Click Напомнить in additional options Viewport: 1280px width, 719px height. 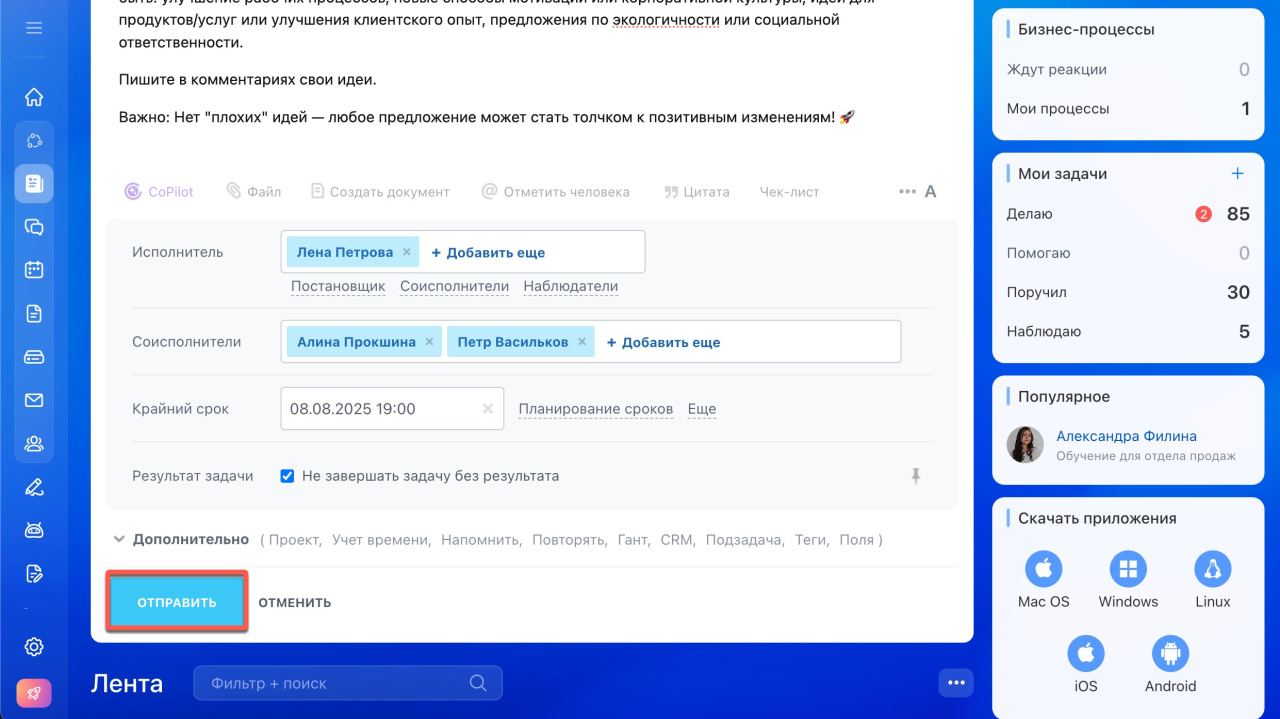pos(481,540)
